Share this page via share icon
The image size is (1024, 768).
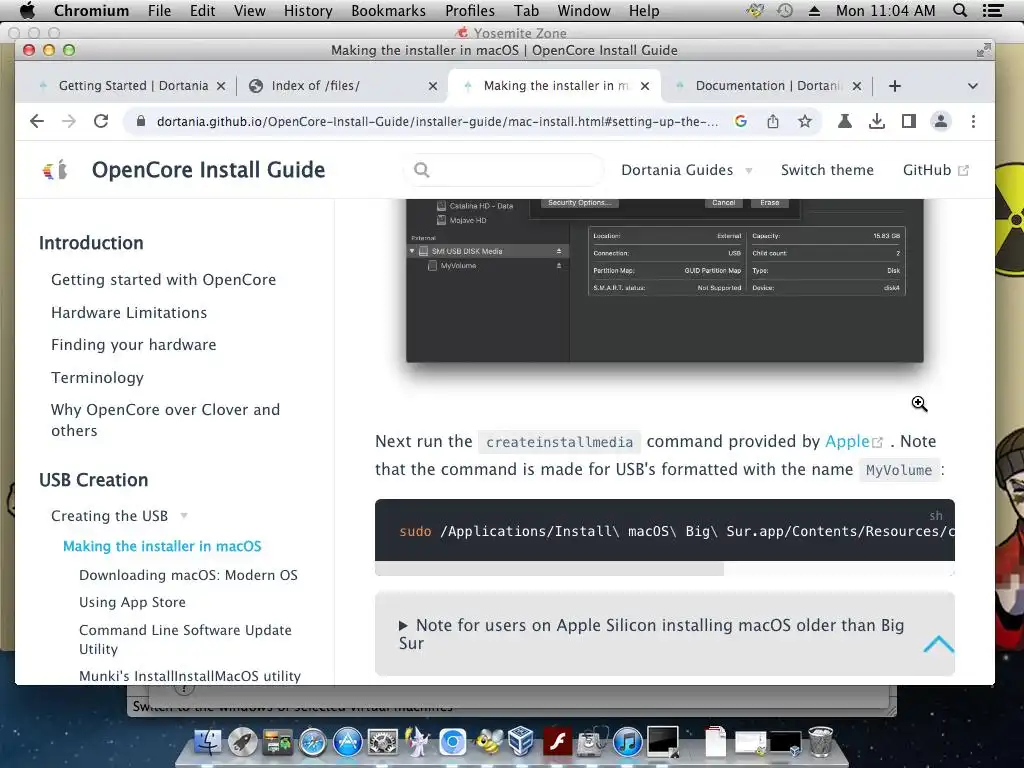(773, 121)
